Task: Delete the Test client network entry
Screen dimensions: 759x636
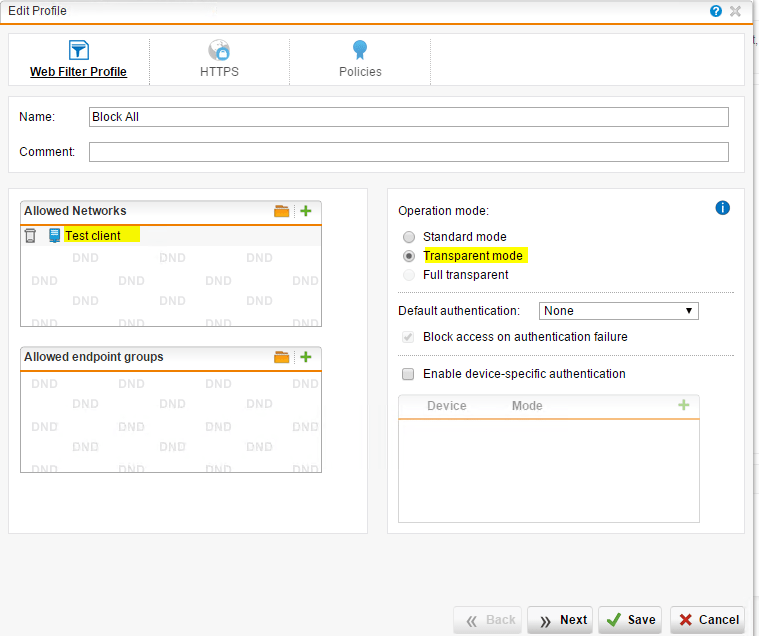Action: click(x=30, y=236)
